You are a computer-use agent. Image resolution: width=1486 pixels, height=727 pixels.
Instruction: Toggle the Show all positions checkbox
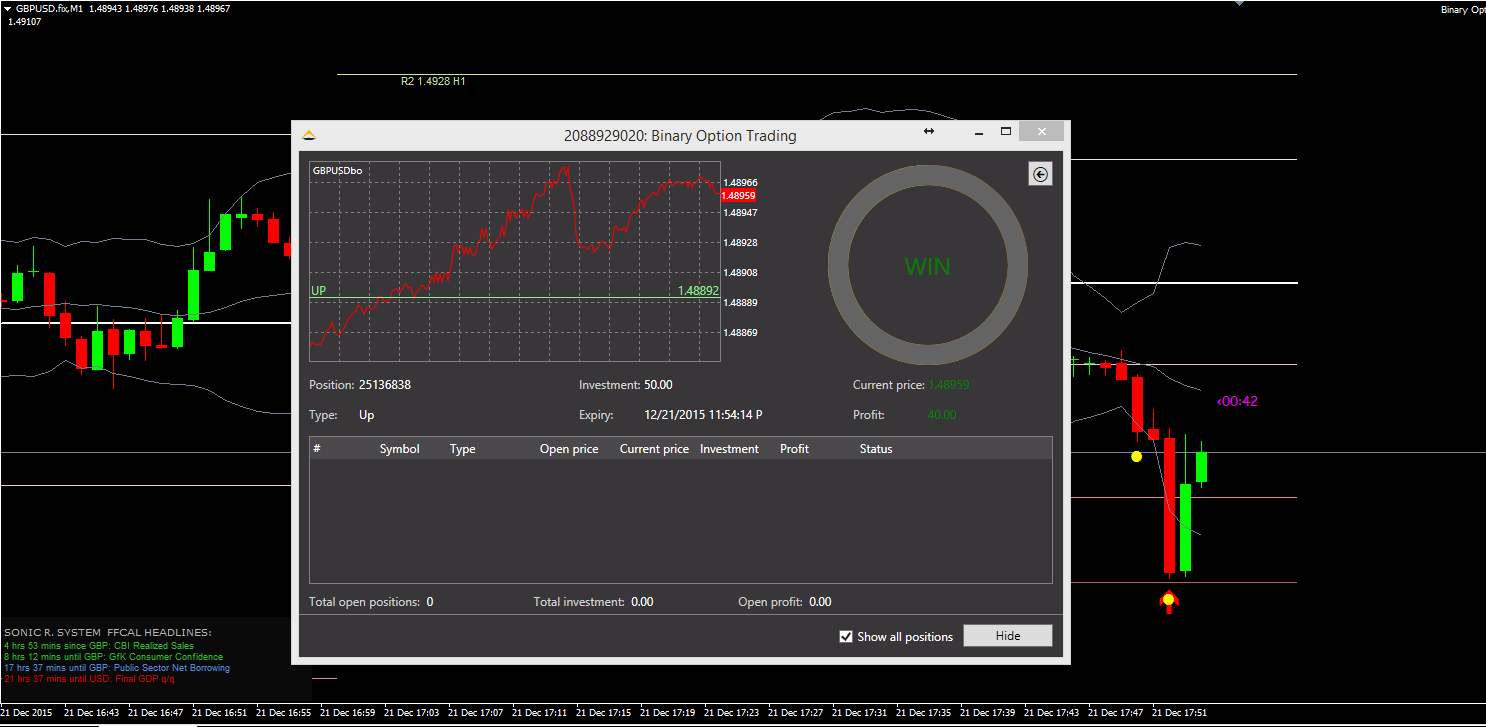pyautogui.click(x=846, y=637)
